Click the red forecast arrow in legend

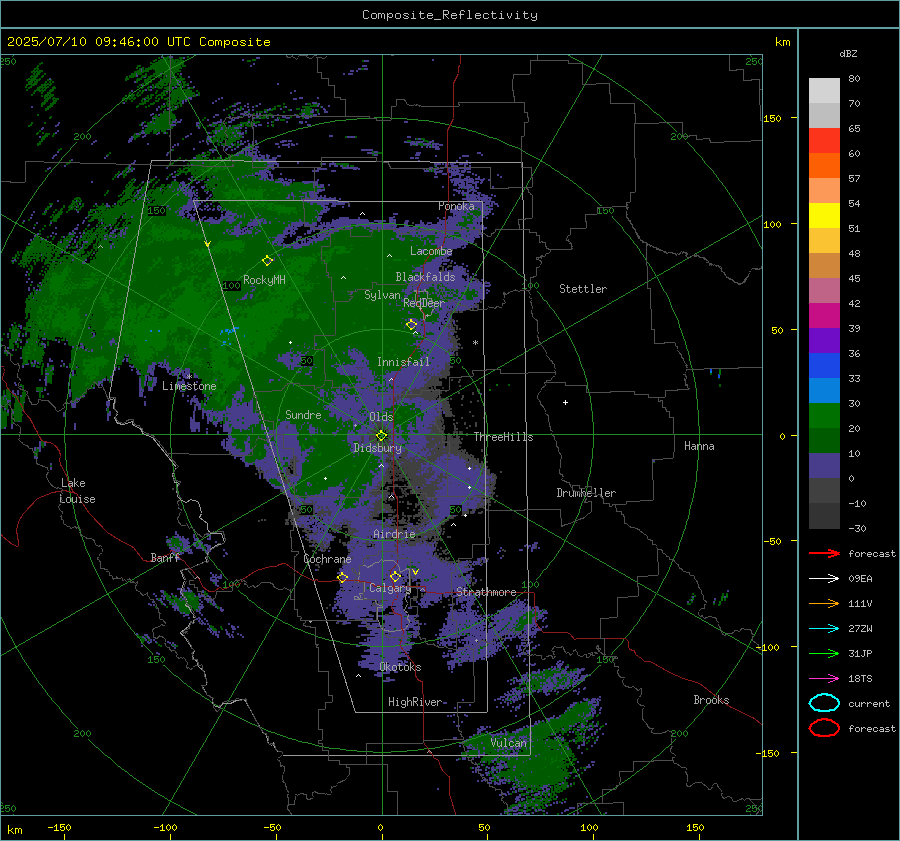pos(824,553)
